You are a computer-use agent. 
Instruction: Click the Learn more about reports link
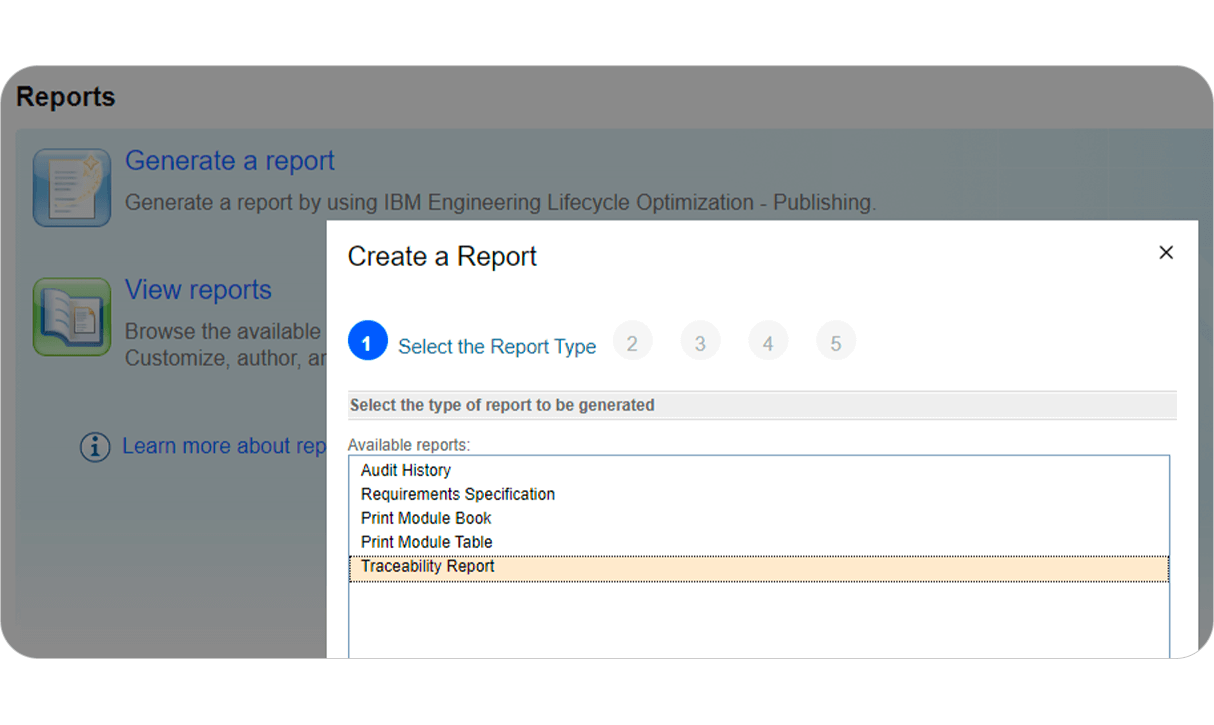224,446
